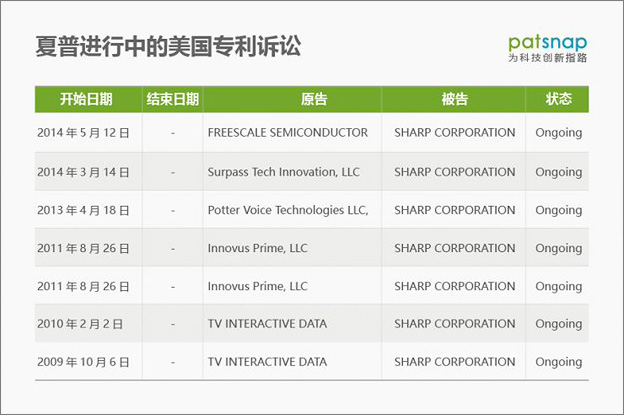Click Ongoing status in FREESCALE row
This screenshot has height=415, width=624.
point(559,133)
